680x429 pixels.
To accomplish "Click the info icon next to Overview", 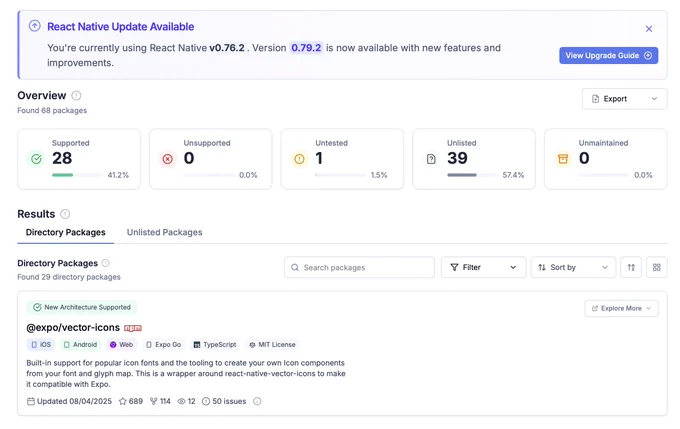I will [x=76, y=95].
